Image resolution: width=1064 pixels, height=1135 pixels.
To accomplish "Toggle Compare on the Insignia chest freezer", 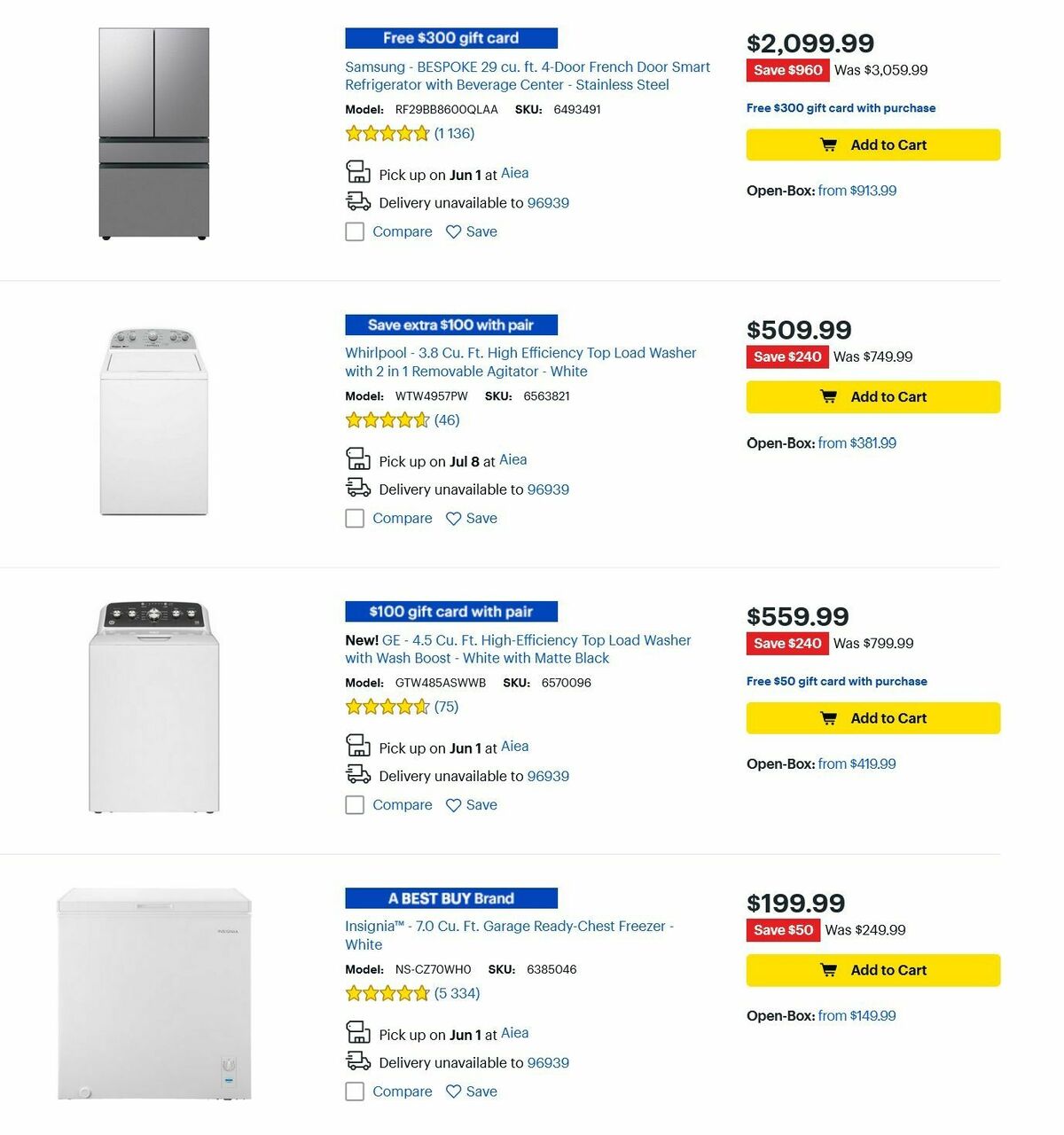I will coord(355,1092).
